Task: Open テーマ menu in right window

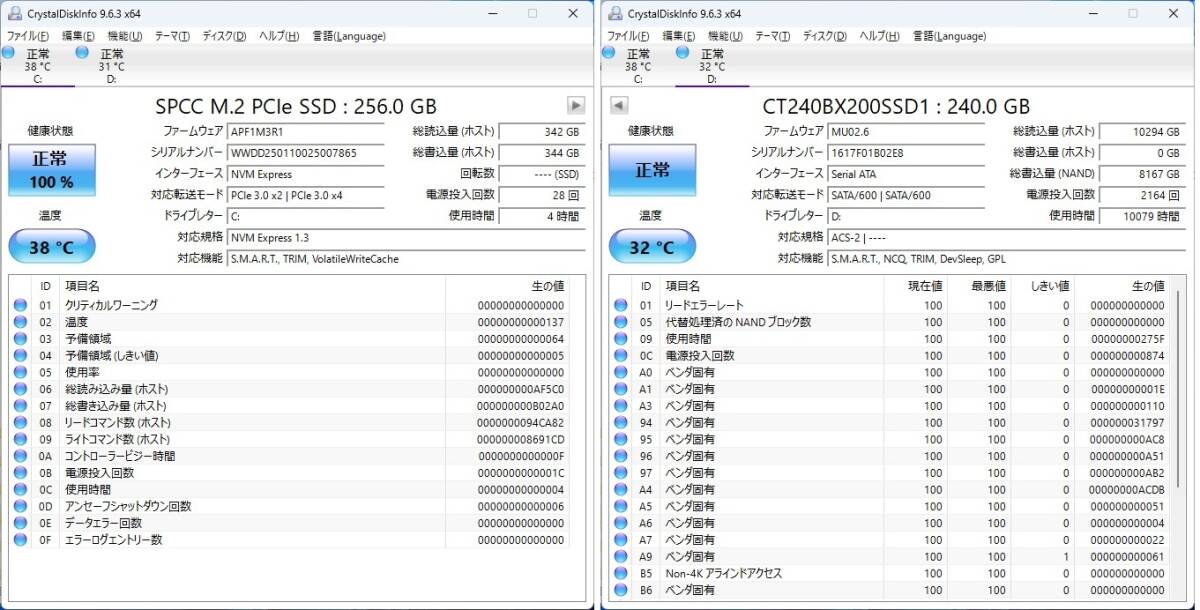Action: pyautogui.click(x=772, y=36)
